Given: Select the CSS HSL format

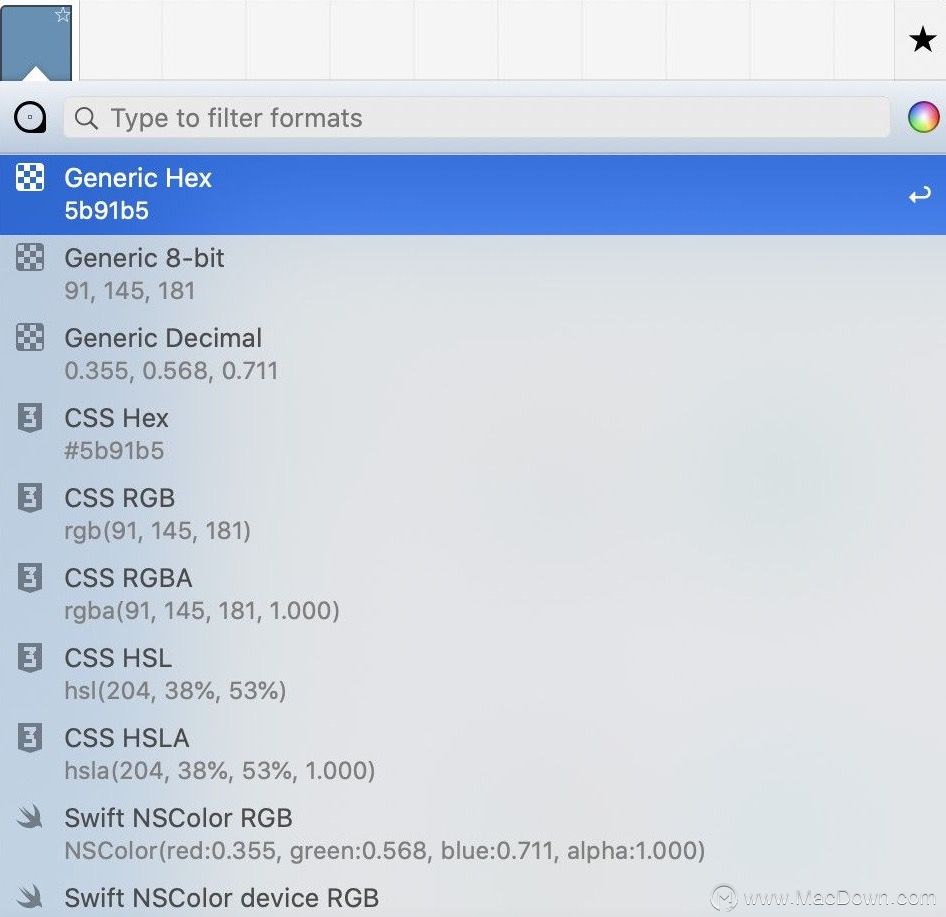Looking at the screenshot, I should tap(473, 674).
